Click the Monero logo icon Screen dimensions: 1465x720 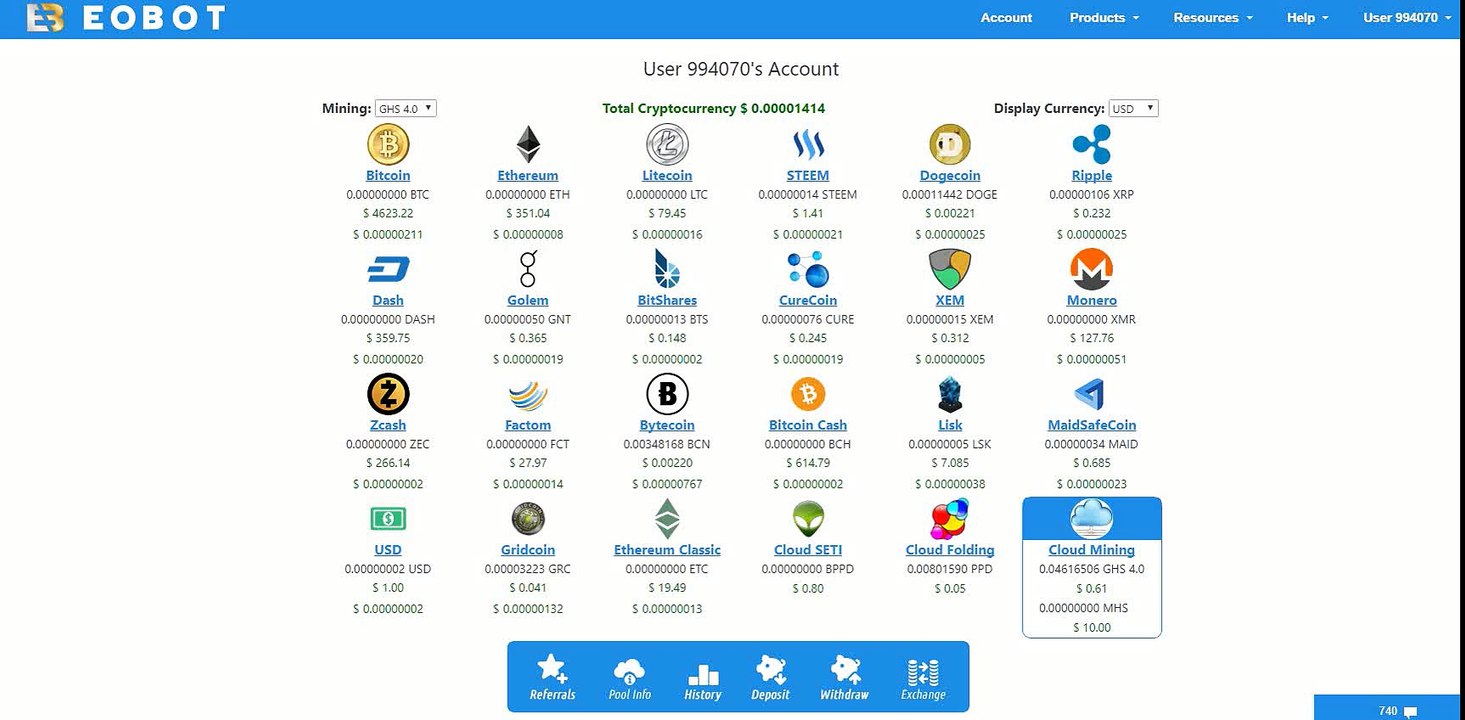(x=1092, y=270)
